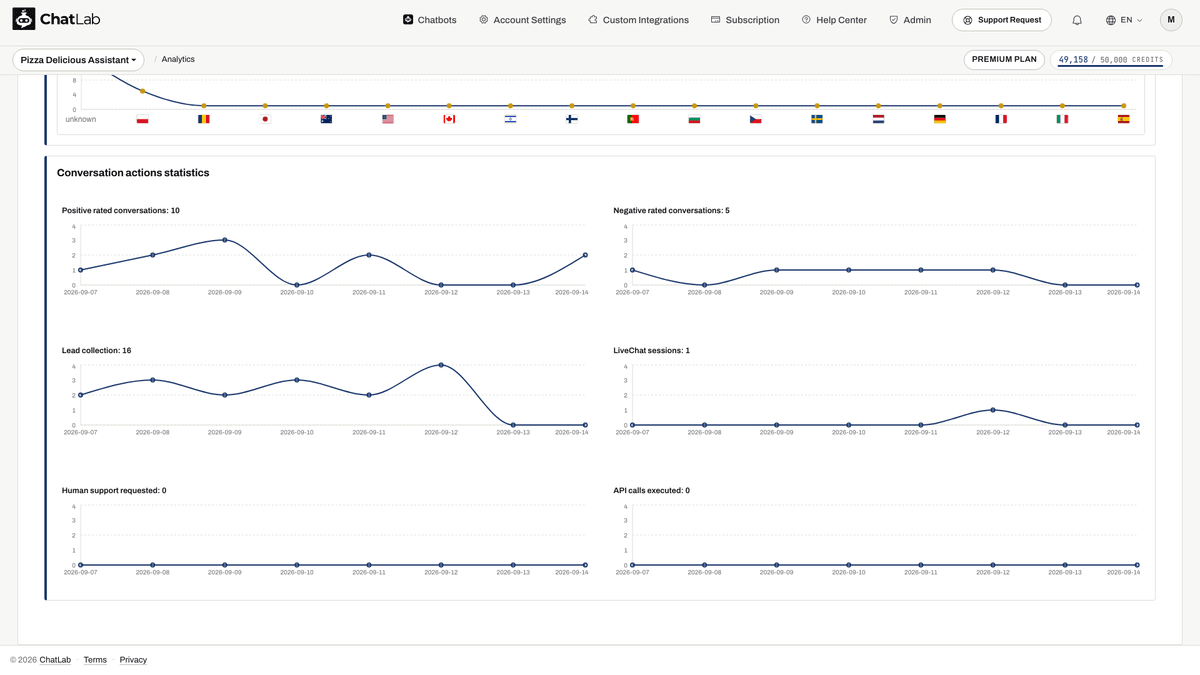Click the 'Positive rated conversations: 10' label
The width and height of the screenshot is (1200, 675).
121,211
